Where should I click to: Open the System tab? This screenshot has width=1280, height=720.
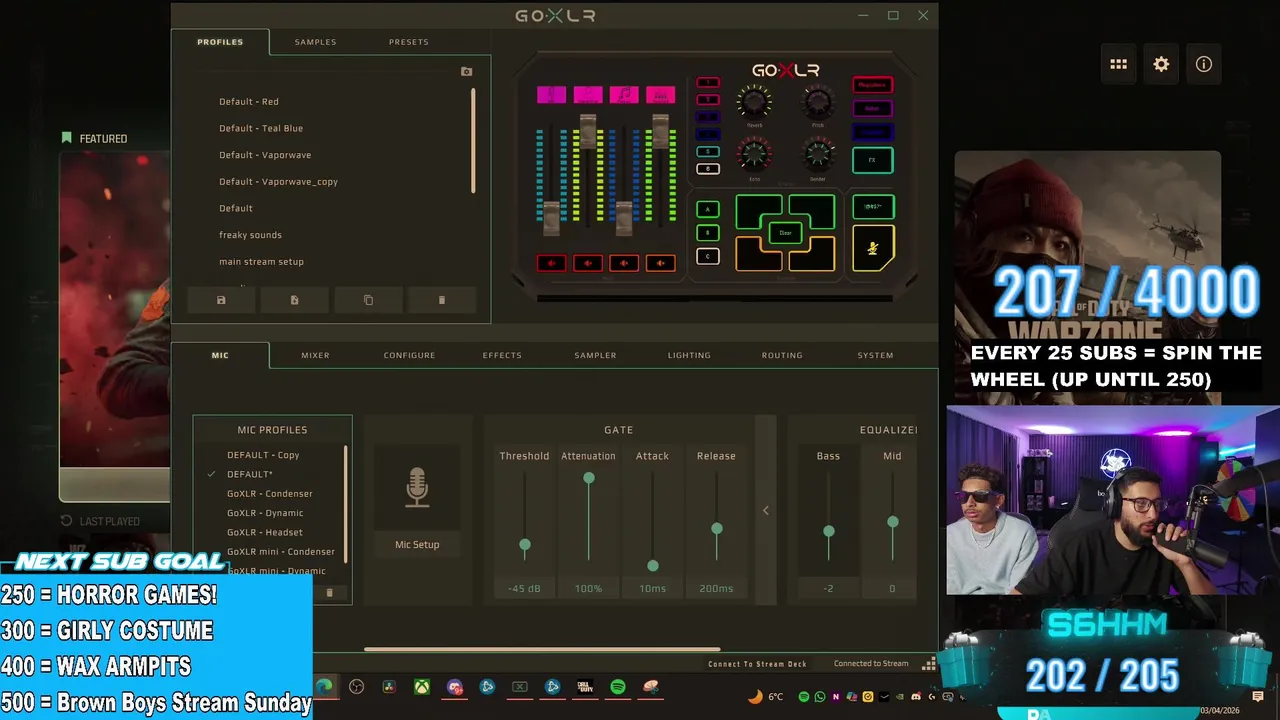tap(875, 355)
